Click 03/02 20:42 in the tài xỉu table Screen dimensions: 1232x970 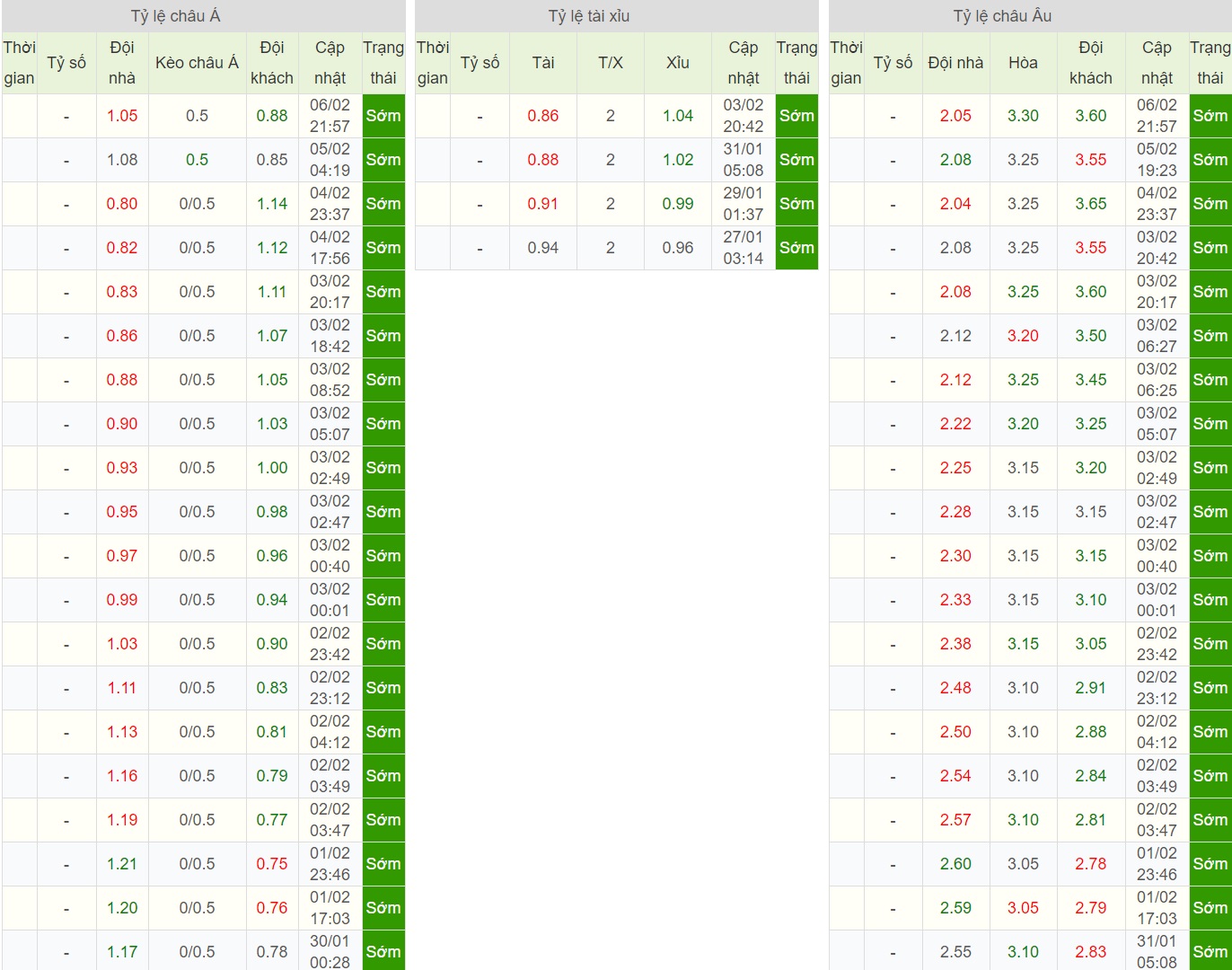744,116
